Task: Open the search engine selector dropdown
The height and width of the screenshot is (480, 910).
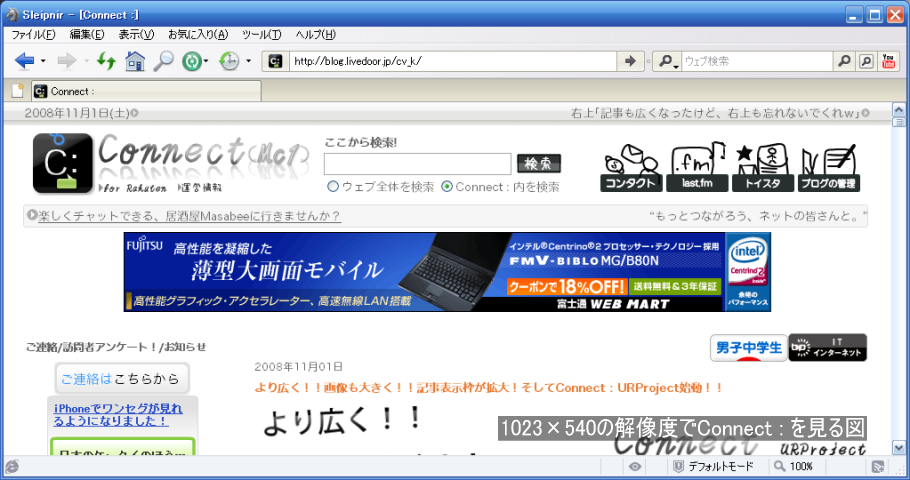Action: click(667, 61)
